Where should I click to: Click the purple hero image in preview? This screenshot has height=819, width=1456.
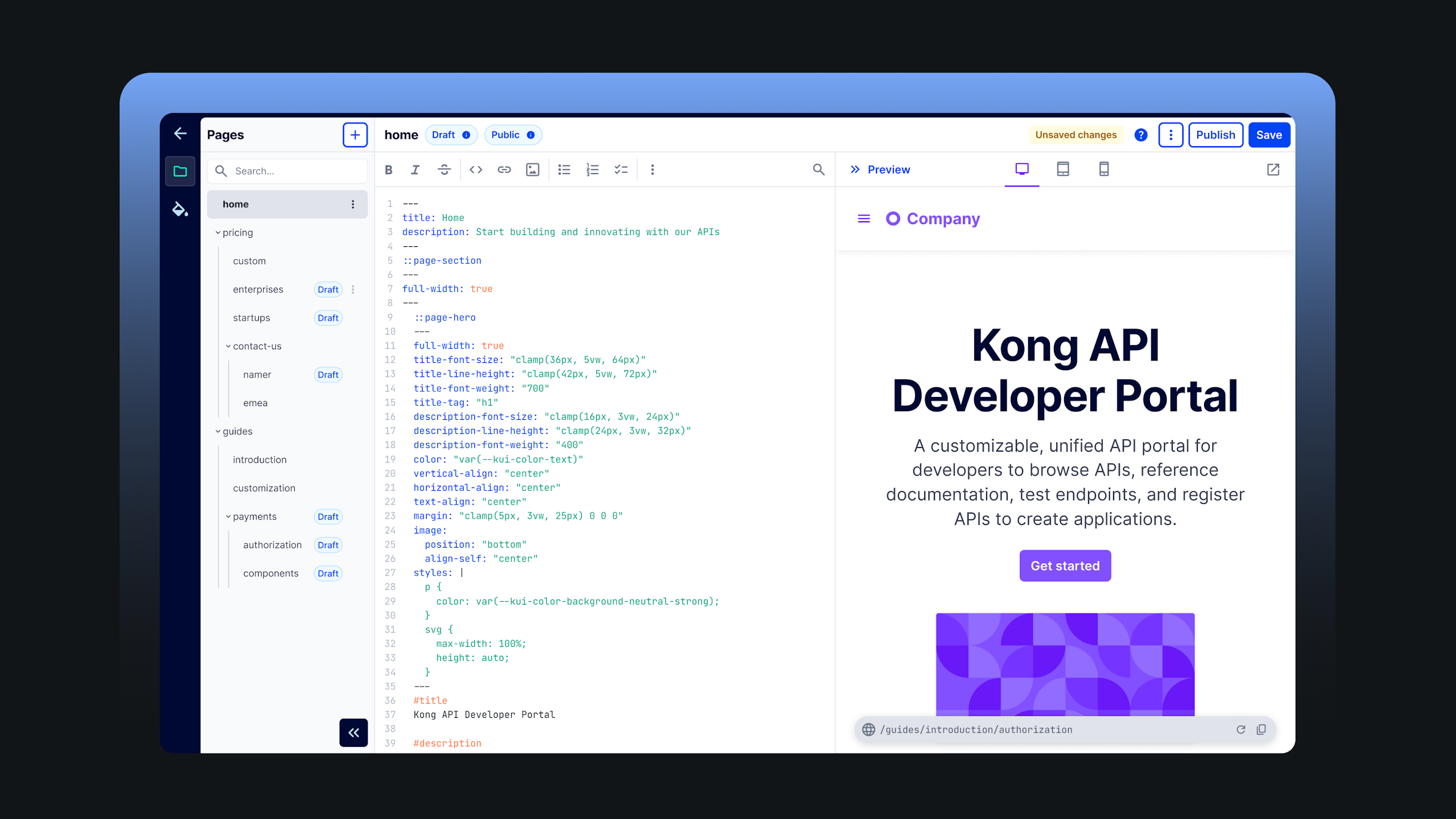pyautogui.click(x=1065, y=664)
